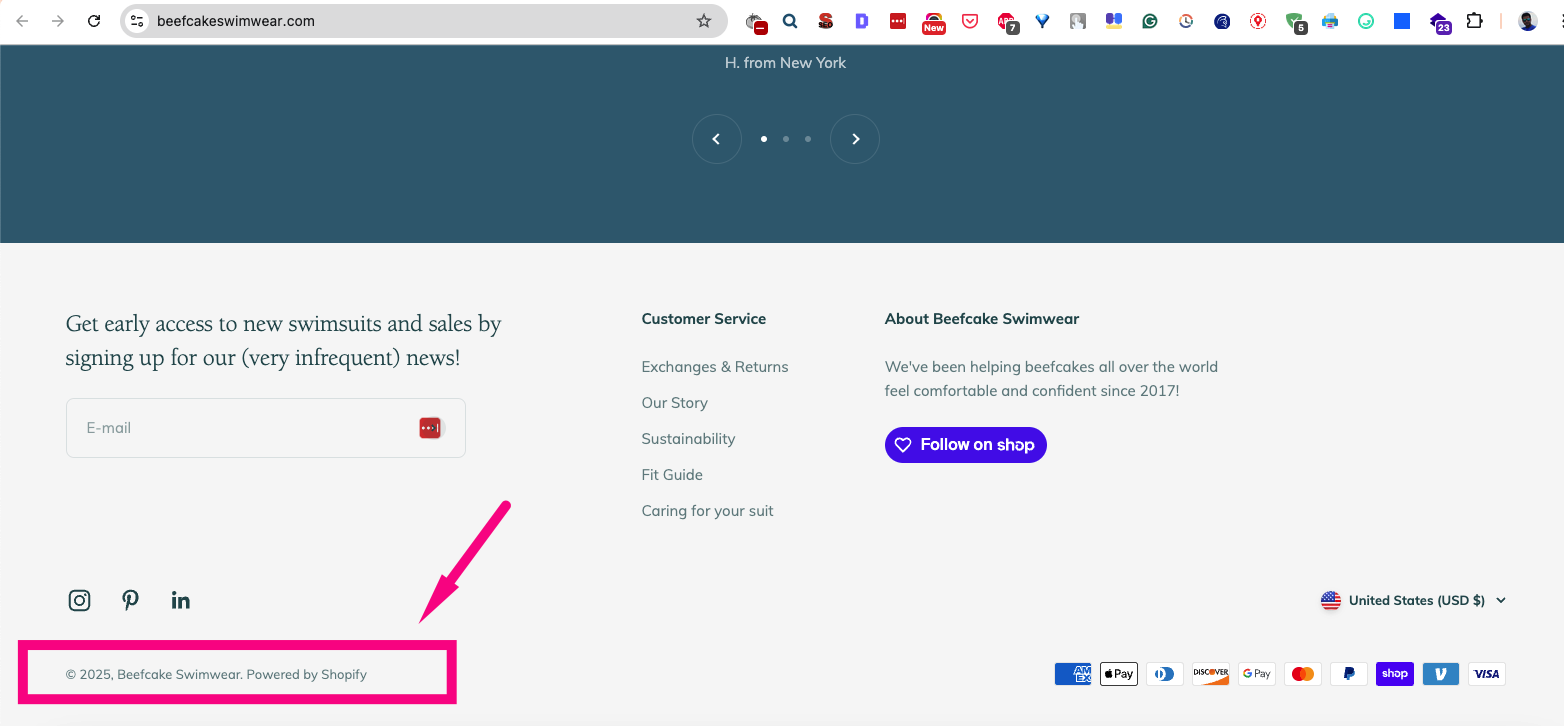Go to the Sustainability page

click(689, 439)
